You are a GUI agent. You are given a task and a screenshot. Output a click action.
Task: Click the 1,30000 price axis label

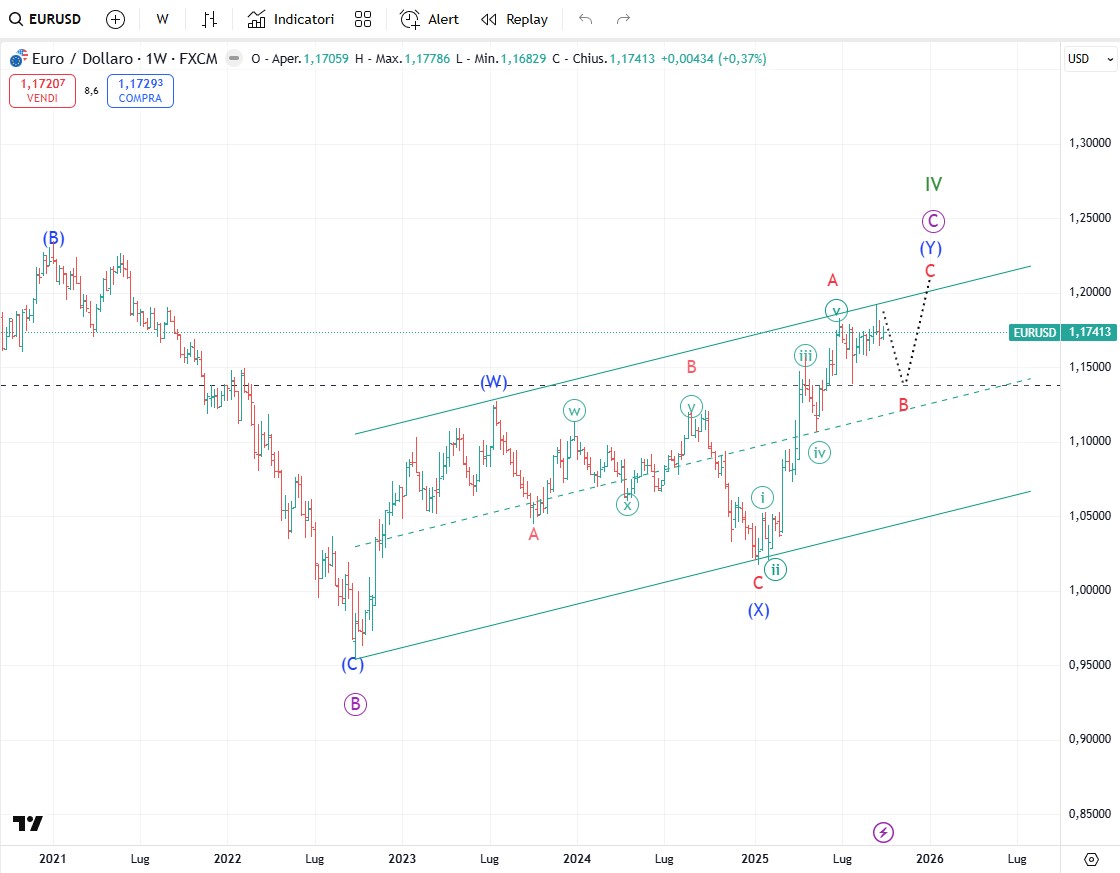(x=1089, y=143)
